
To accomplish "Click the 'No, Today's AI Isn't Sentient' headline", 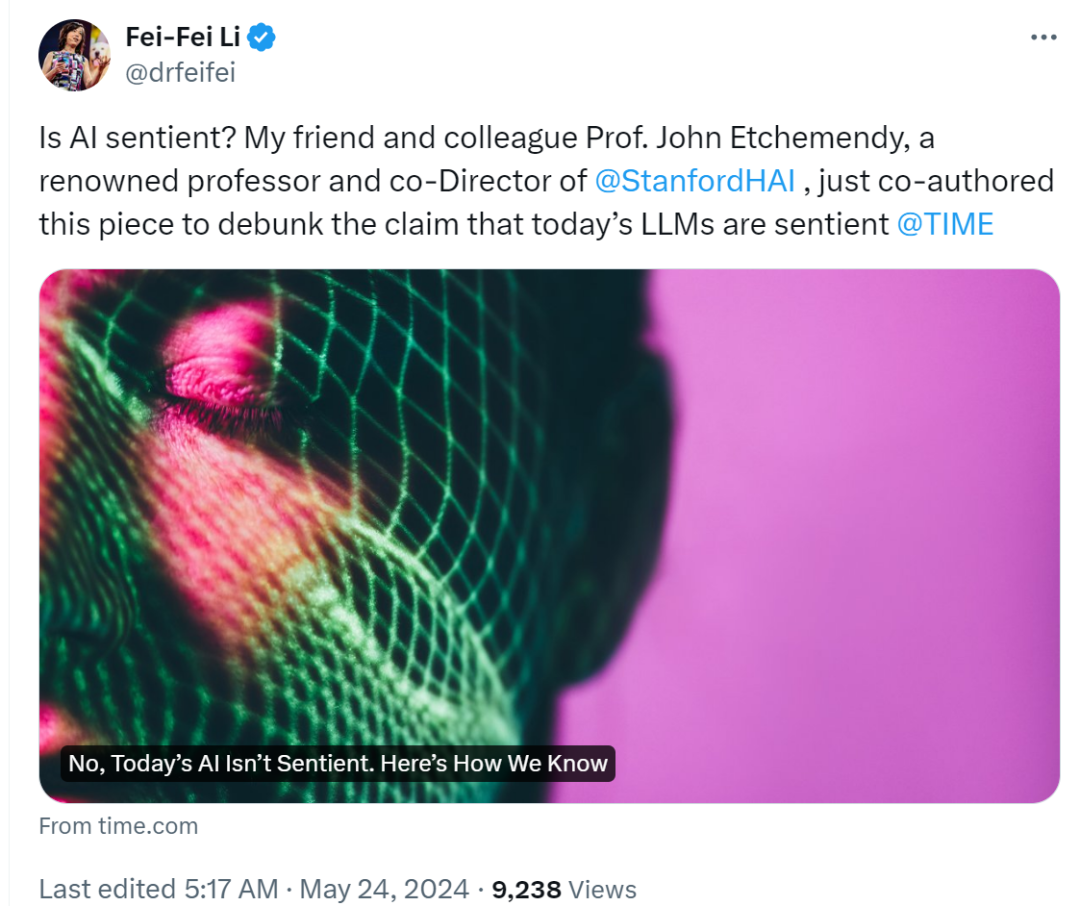I will click(x=338, y=763).
